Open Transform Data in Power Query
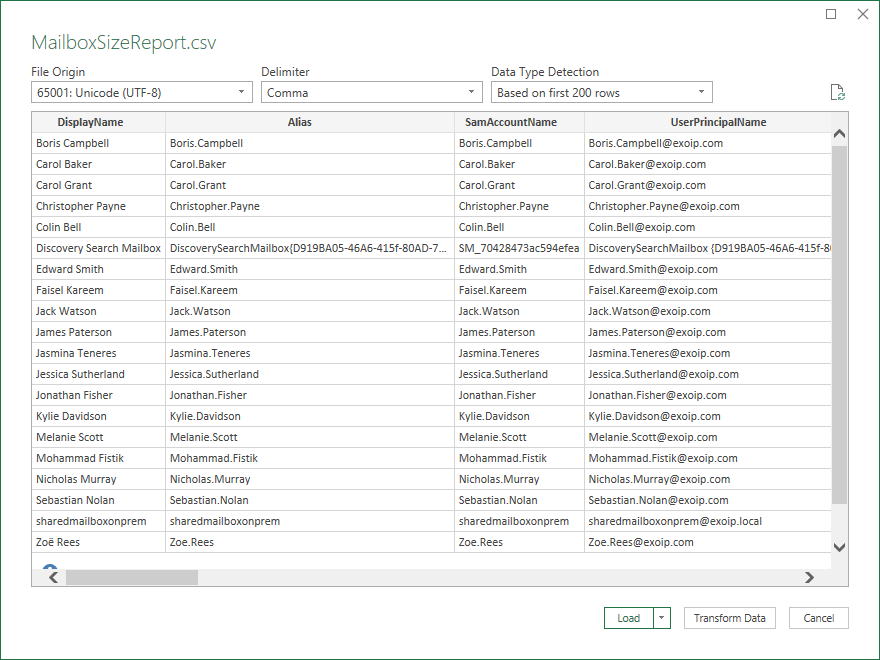The width and height of the screenshot is (880, 660). click(x=729, y=618)
